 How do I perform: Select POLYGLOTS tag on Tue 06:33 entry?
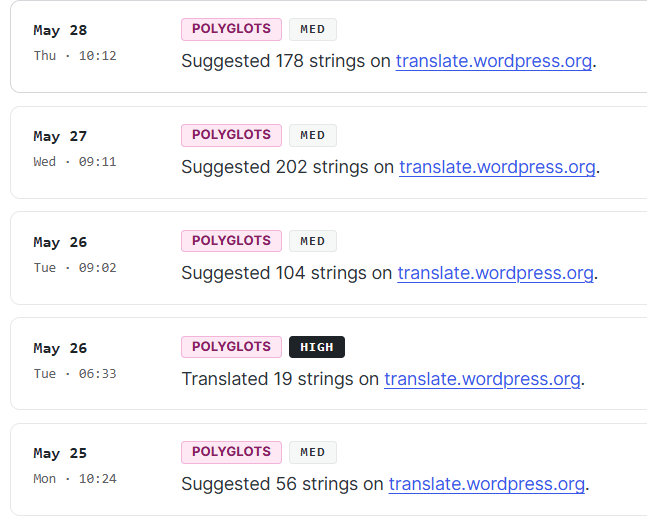pyautogui.click(x=231, y=347)
